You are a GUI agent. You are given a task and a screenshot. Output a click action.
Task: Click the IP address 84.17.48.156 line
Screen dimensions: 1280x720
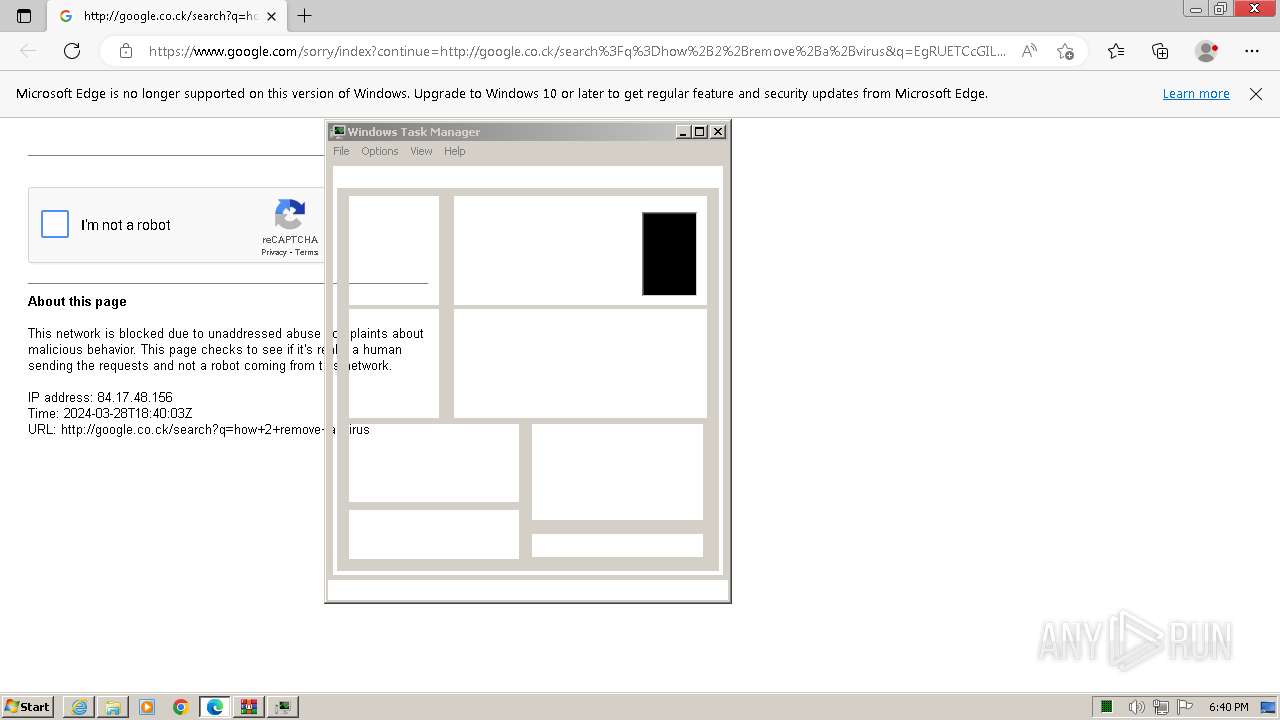point(100,397)
